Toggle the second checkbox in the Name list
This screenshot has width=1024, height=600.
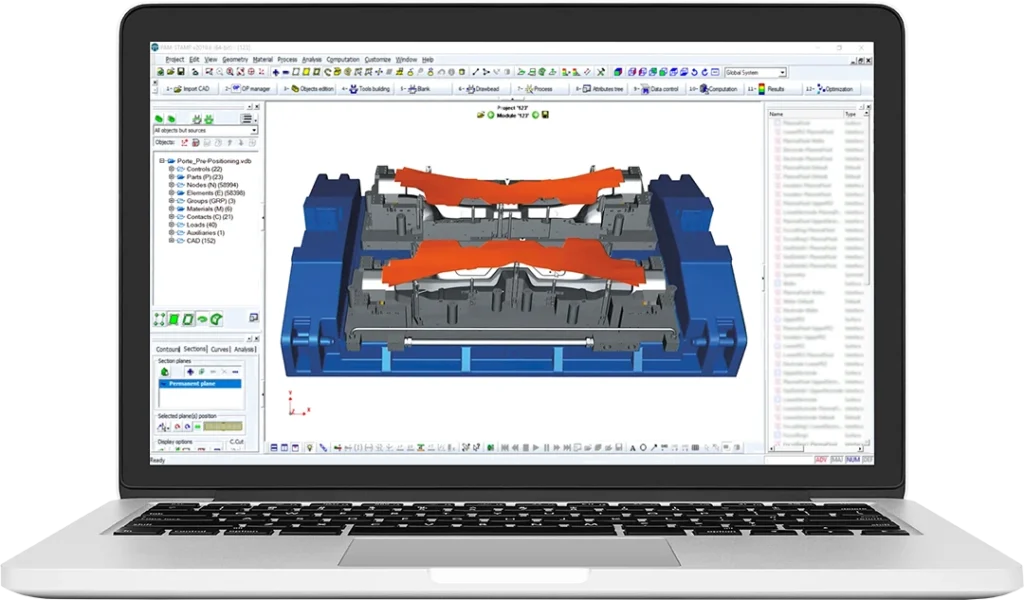tap(776, 134)
